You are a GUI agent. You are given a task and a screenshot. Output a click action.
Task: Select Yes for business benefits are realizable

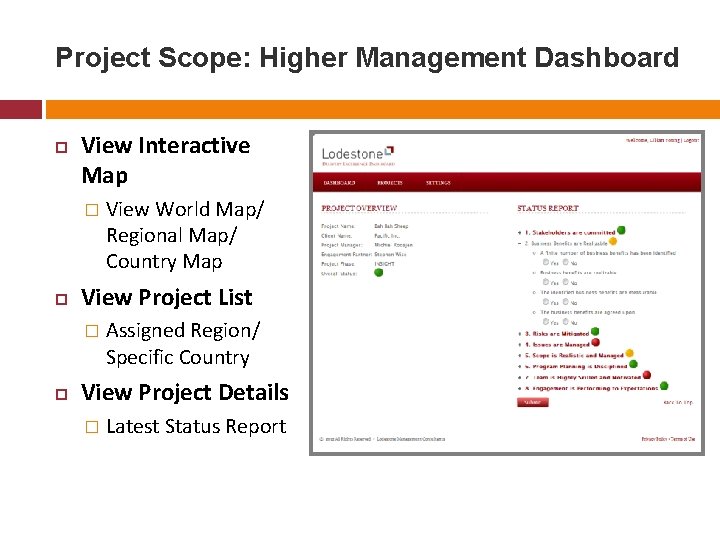546,281
